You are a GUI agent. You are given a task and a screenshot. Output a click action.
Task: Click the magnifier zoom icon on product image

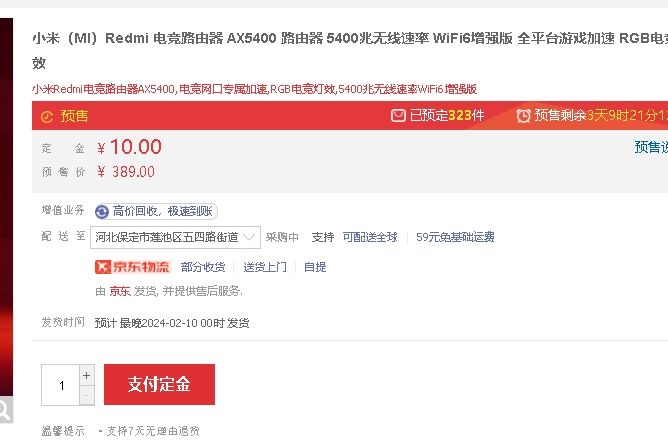click(x=4, y=410)
